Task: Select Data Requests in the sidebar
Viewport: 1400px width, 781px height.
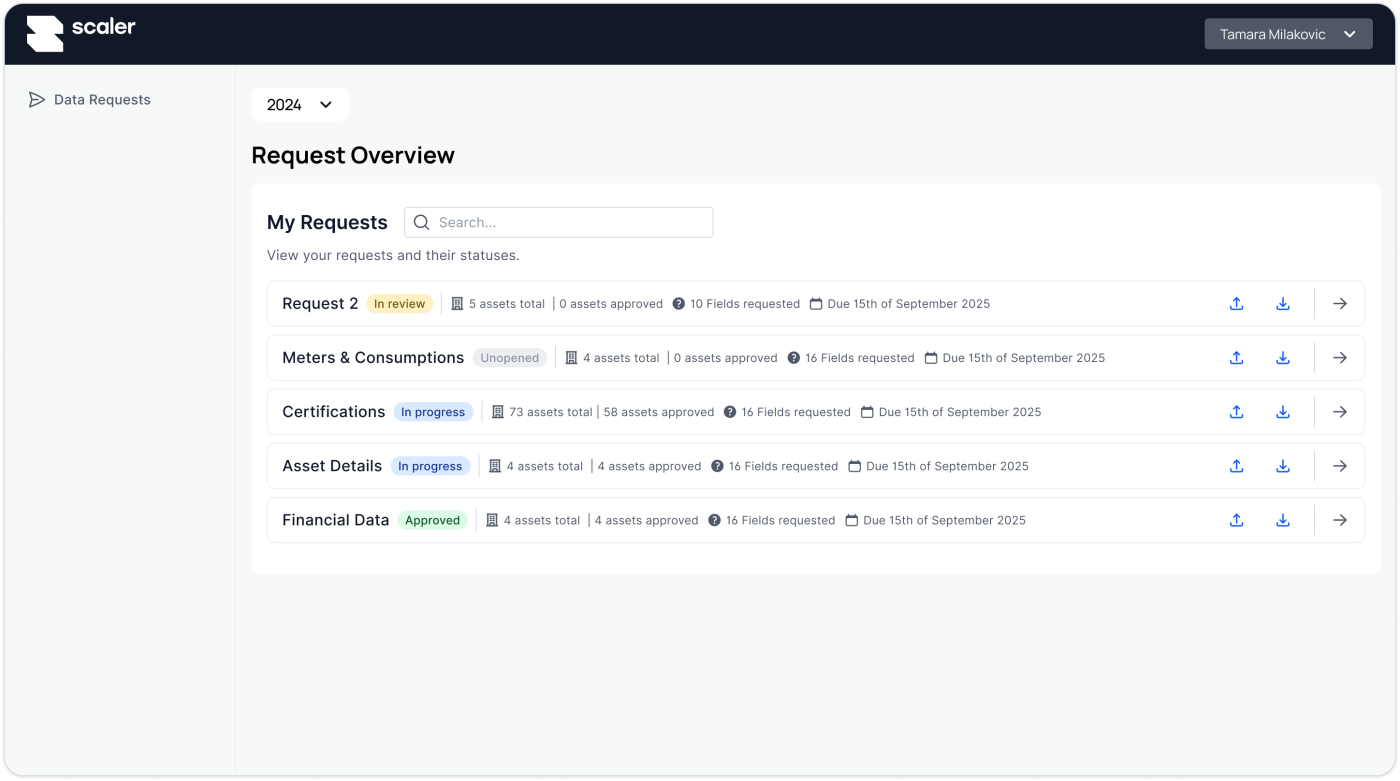Action: click(101, 100)
